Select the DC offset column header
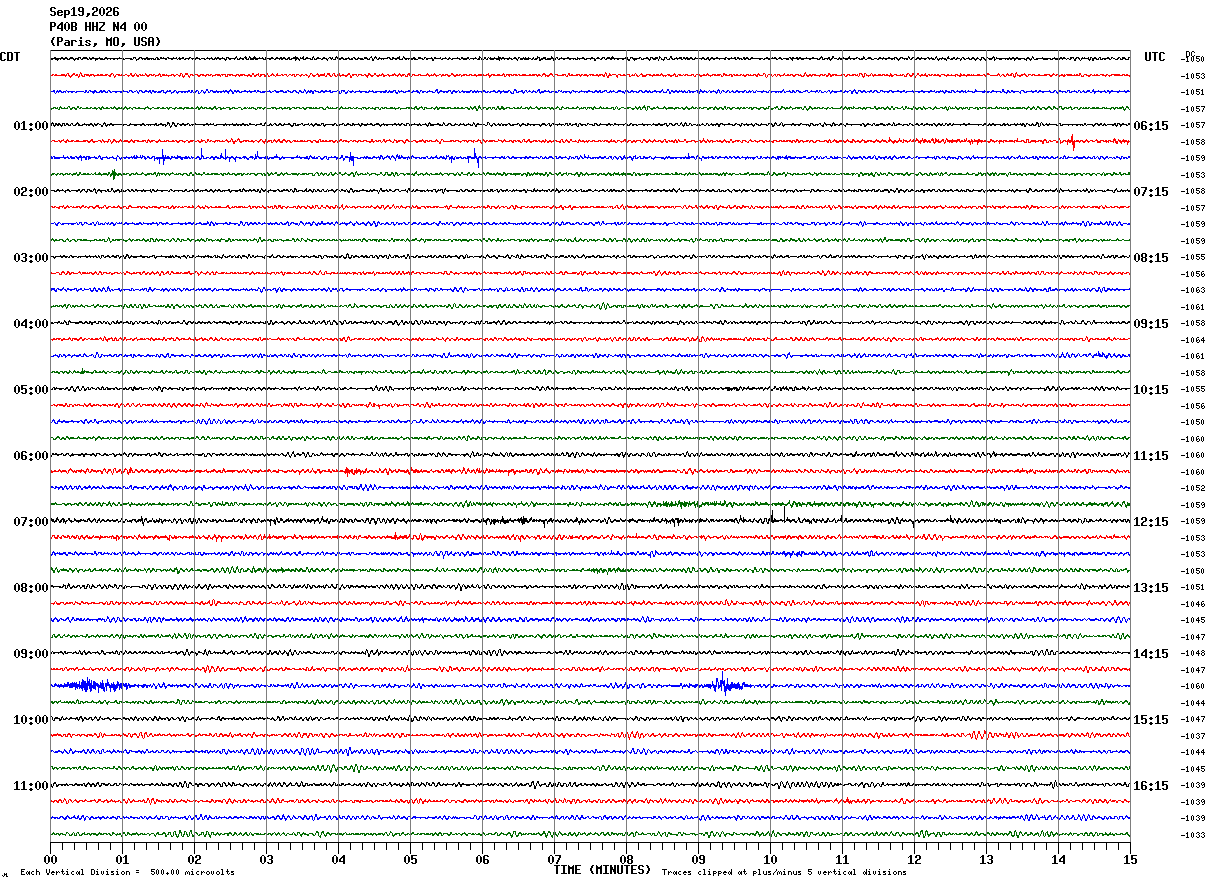 1190,55
